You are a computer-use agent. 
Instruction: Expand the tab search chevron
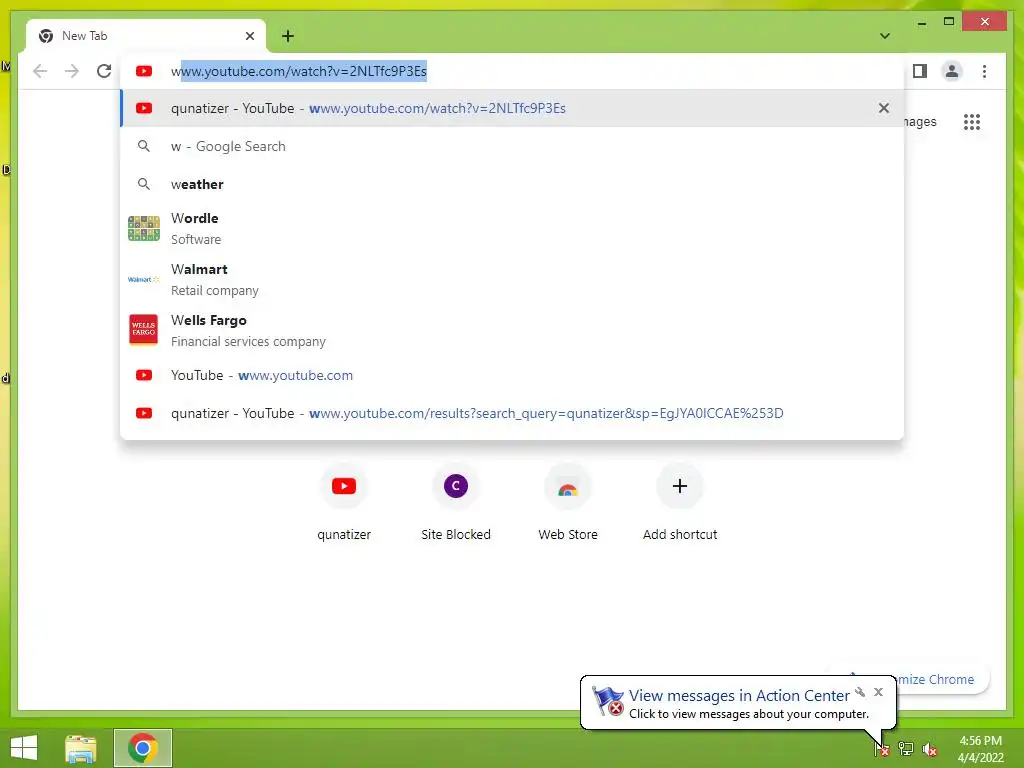click(x=884, y=36)
